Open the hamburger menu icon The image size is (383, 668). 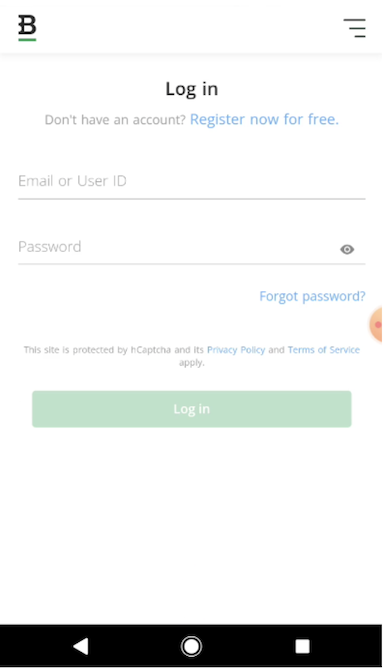pos(354,28)
